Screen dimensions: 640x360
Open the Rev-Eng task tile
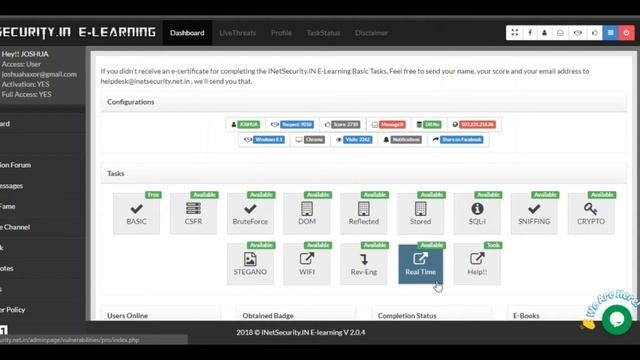(364, 264)
